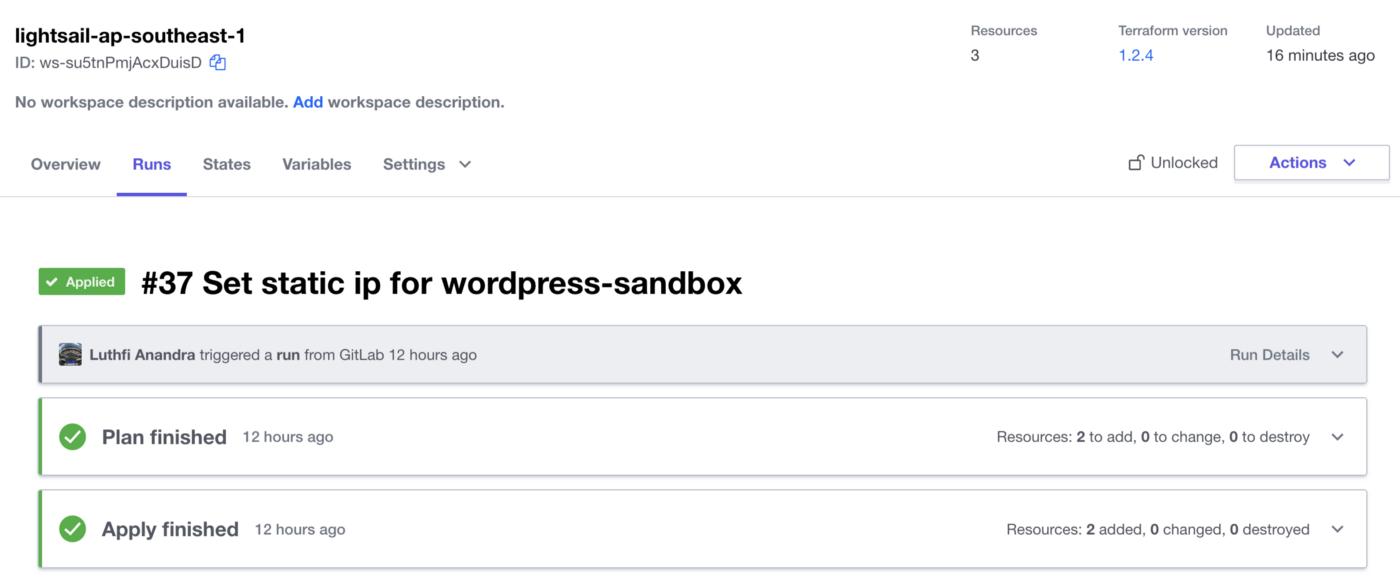The width and height of the screenshot is (1400, 584).
Task: Click the Terraform version 1.2.4 link
Action: [1137, 56]
